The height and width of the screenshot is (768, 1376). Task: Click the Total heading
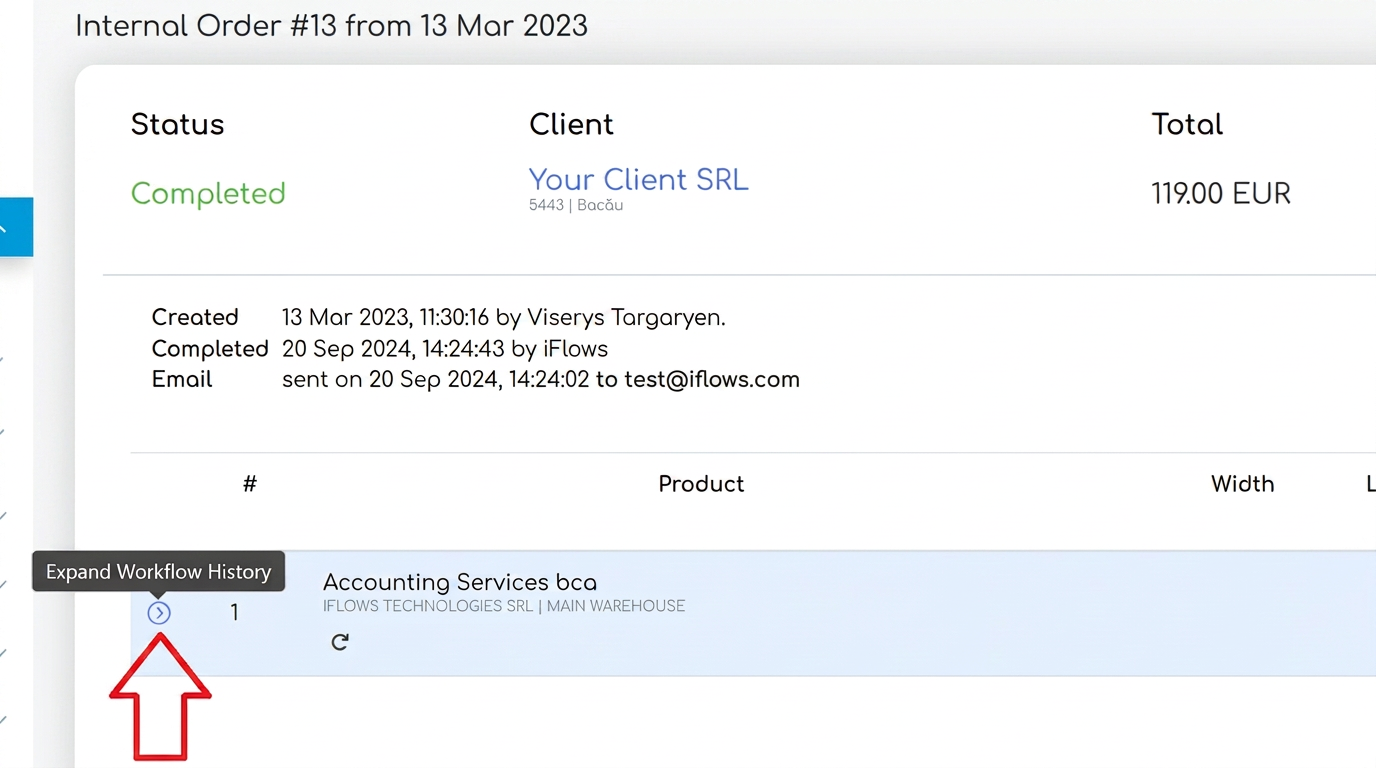[x=1187, y=125]
